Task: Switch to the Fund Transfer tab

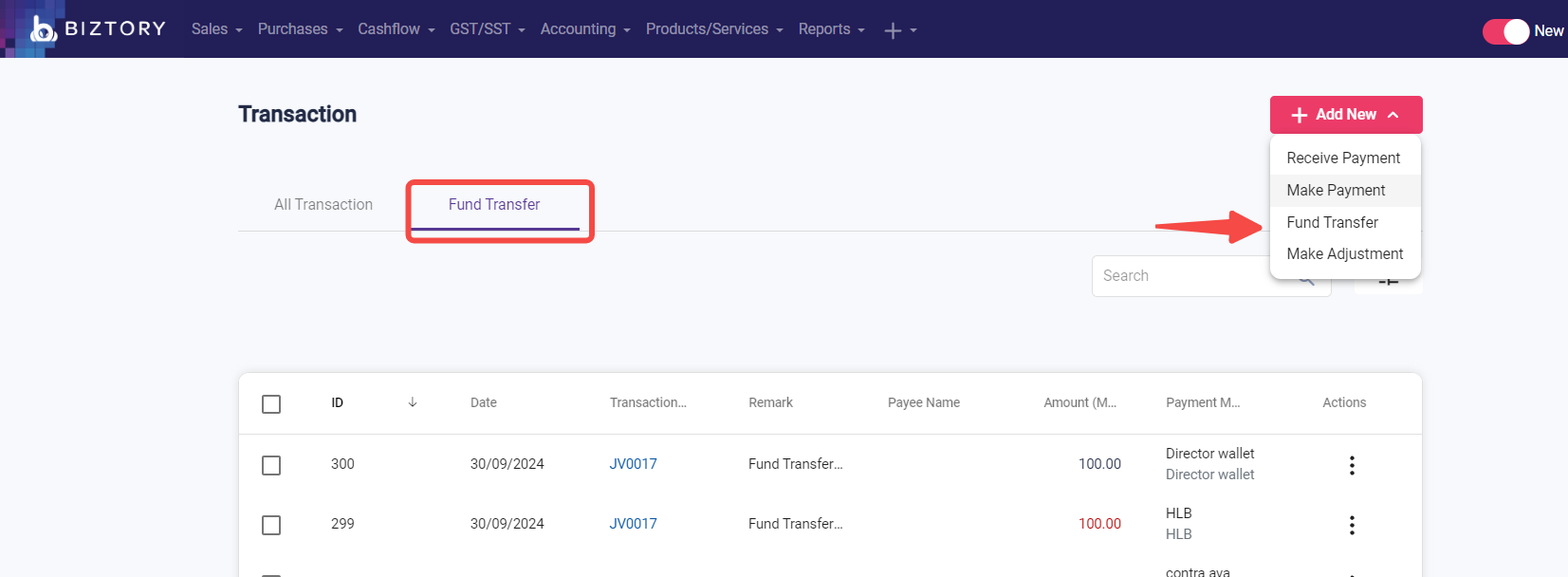Action: point(494,204)
